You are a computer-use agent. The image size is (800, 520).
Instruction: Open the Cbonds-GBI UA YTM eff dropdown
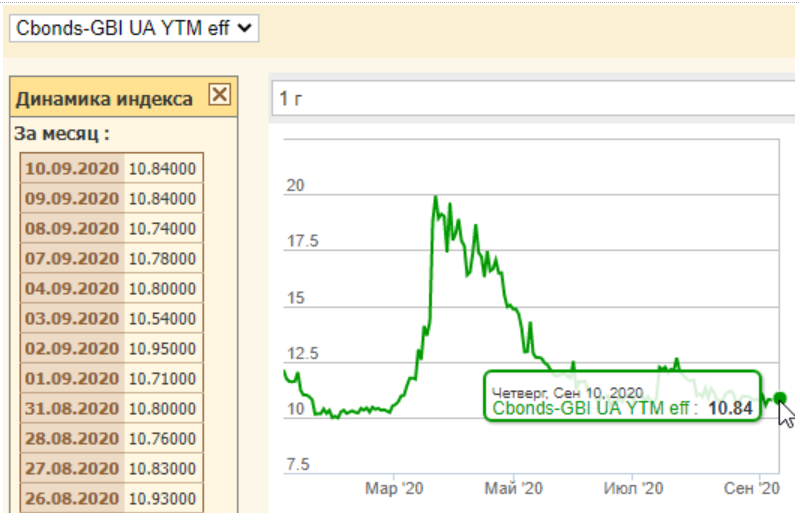click(134, 28)
